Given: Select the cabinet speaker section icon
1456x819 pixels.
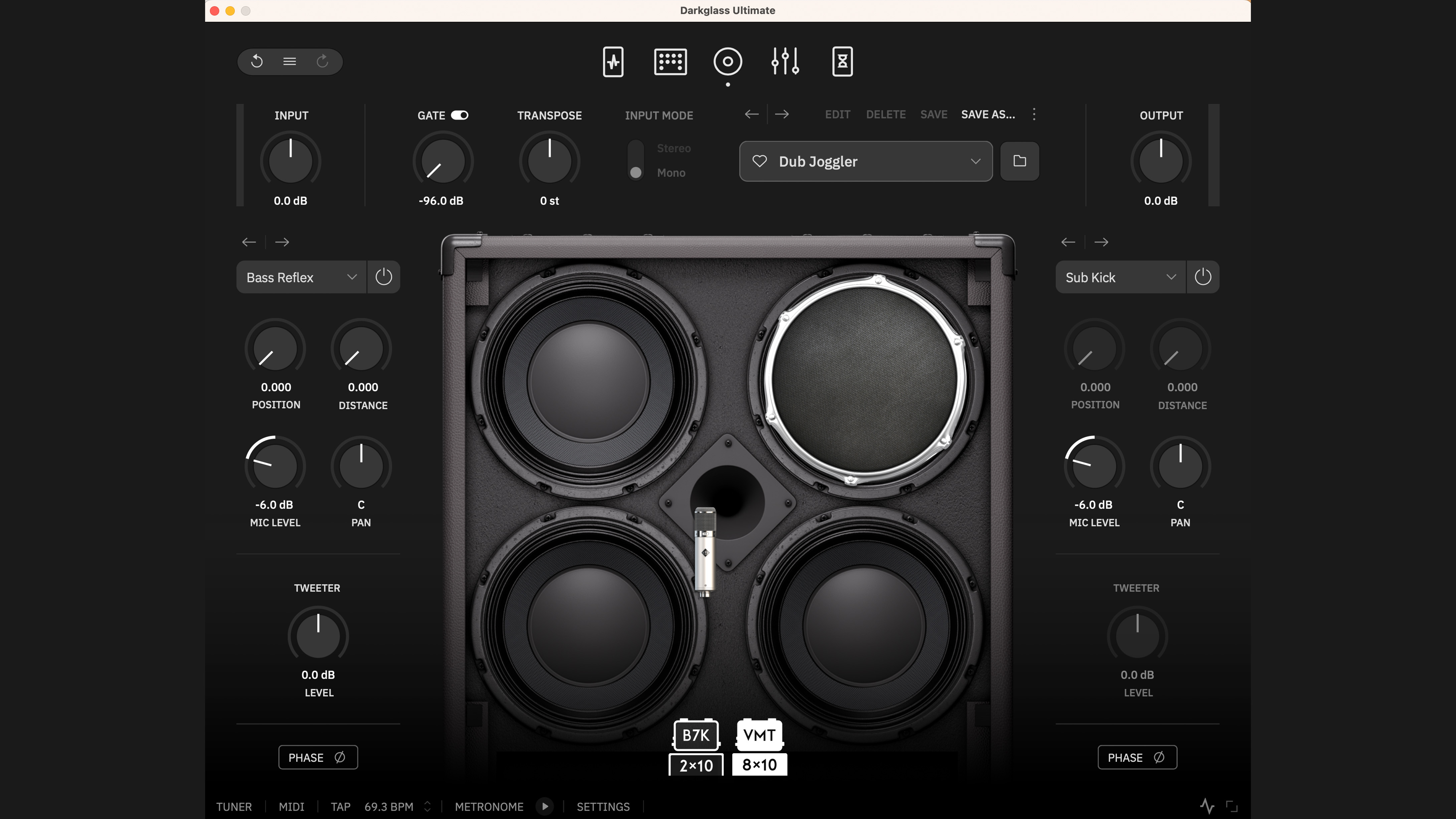Looking at the screenshot, I should pos(727,61).
